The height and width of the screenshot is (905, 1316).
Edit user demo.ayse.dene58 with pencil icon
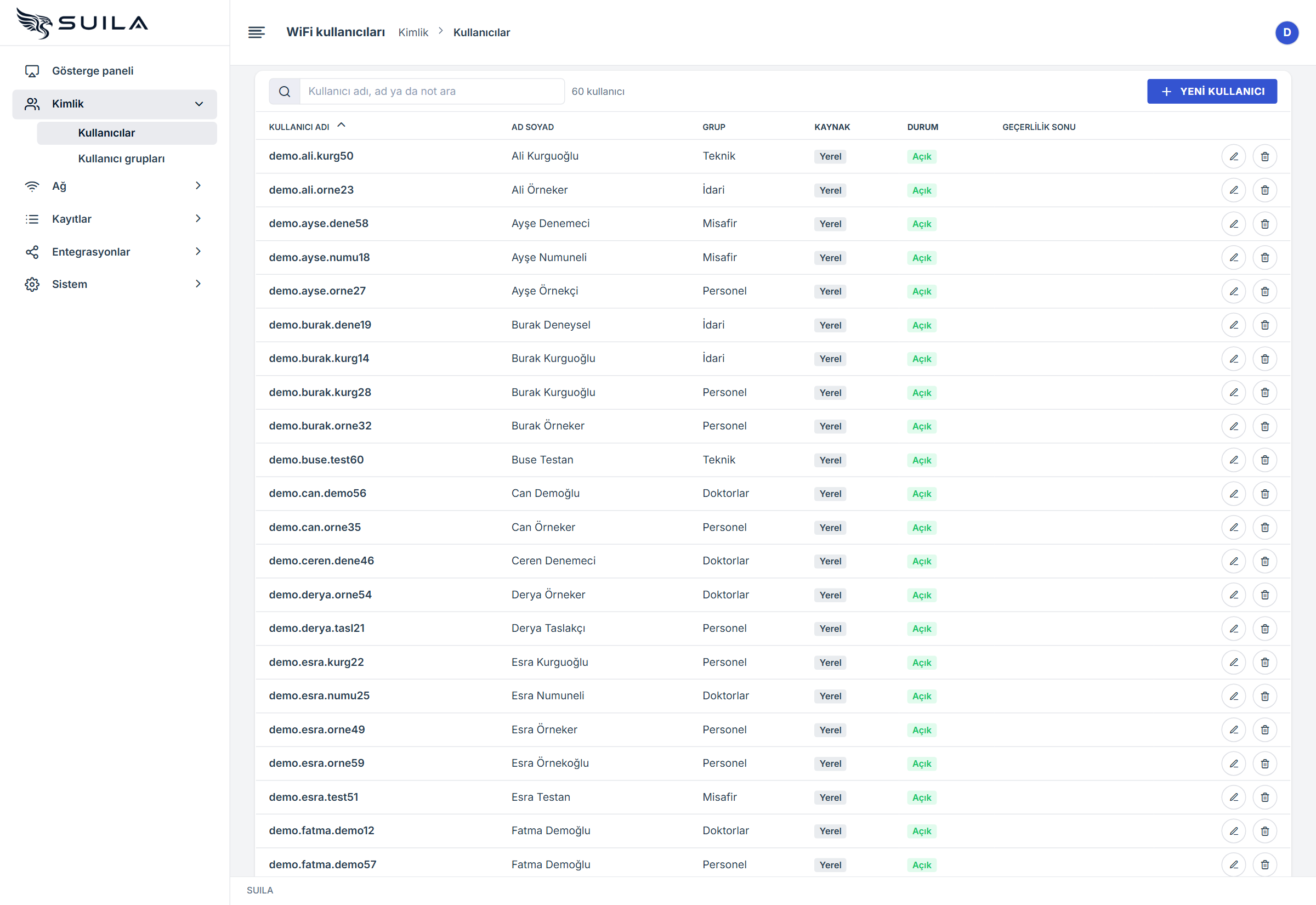click(1233, 224)
